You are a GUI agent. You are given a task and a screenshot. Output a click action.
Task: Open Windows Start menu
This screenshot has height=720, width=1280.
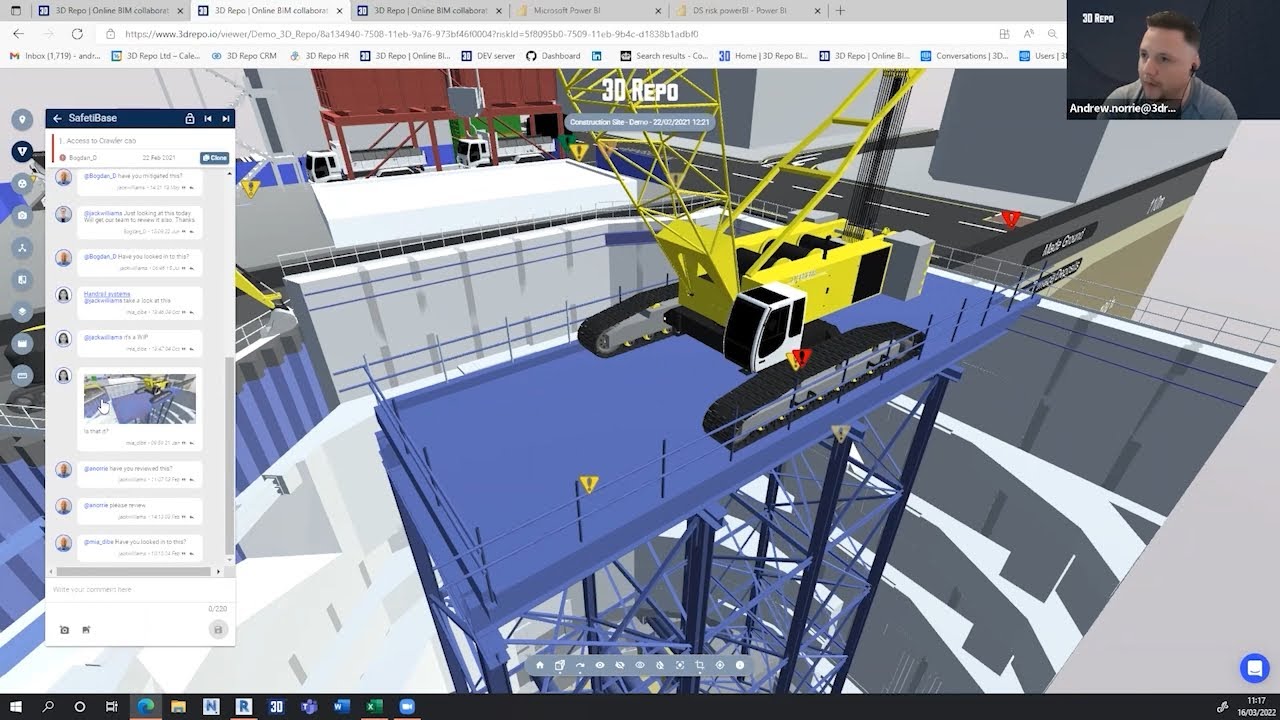pyautogui.click(x=16, y=706)
